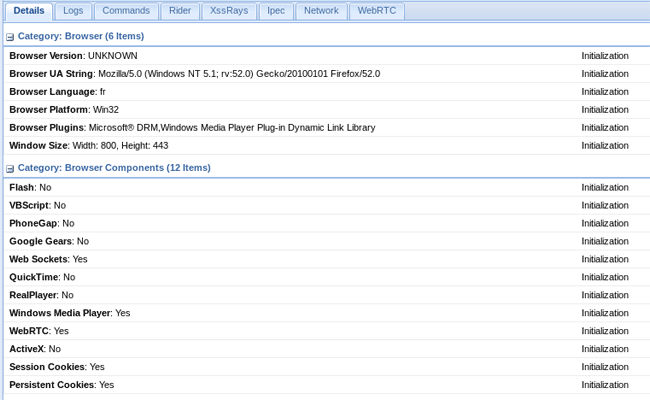
Task: Select the Windows Media Player: Yes row
Action: point(327,313)
